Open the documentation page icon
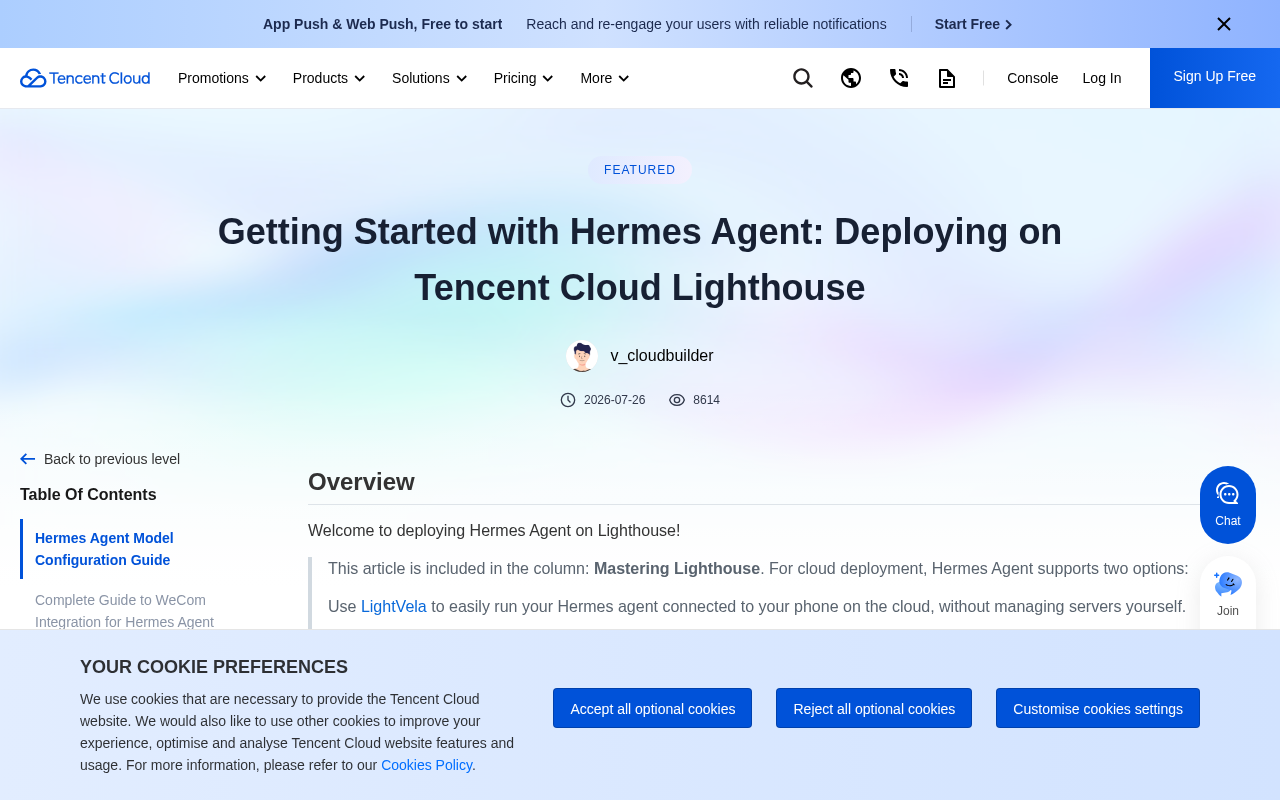This screenshot has height=800, width=1280. click(947, 78)
